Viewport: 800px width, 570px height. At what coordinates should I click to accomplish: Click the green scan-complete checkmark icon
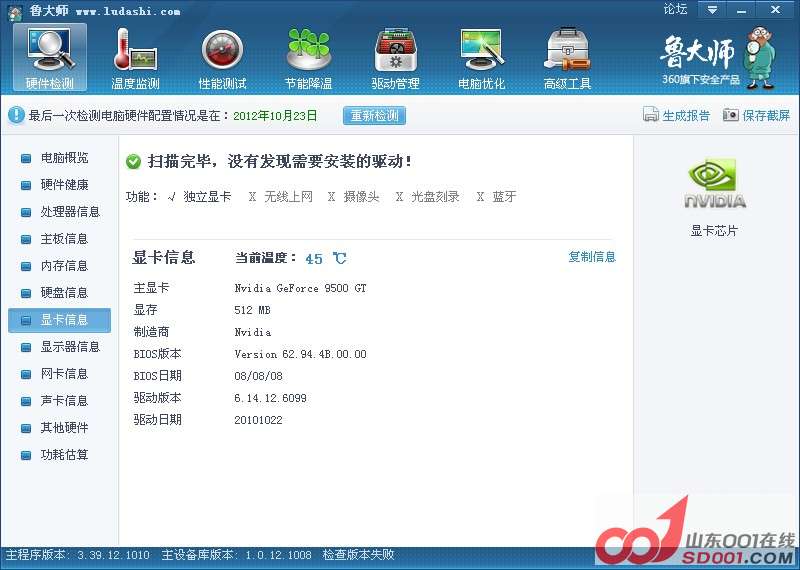[x=133, y=162]
